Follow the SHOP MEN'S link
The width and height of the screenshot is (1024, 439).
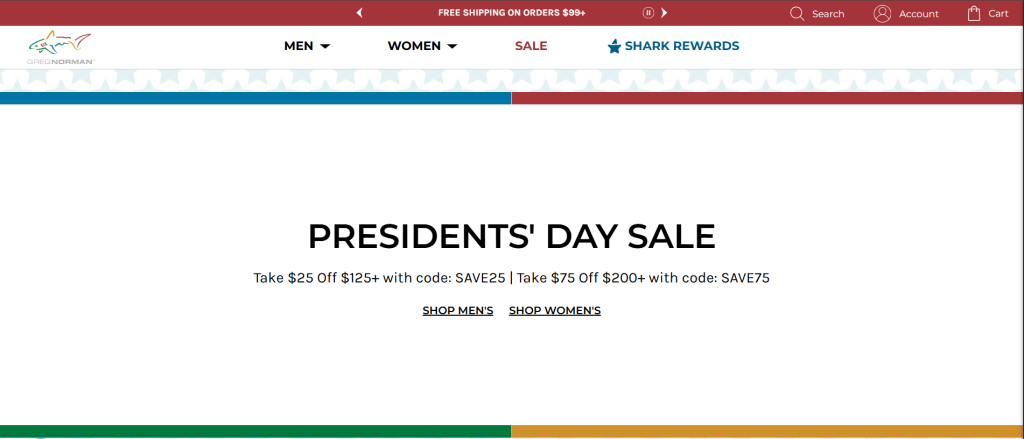pos(458,311)
